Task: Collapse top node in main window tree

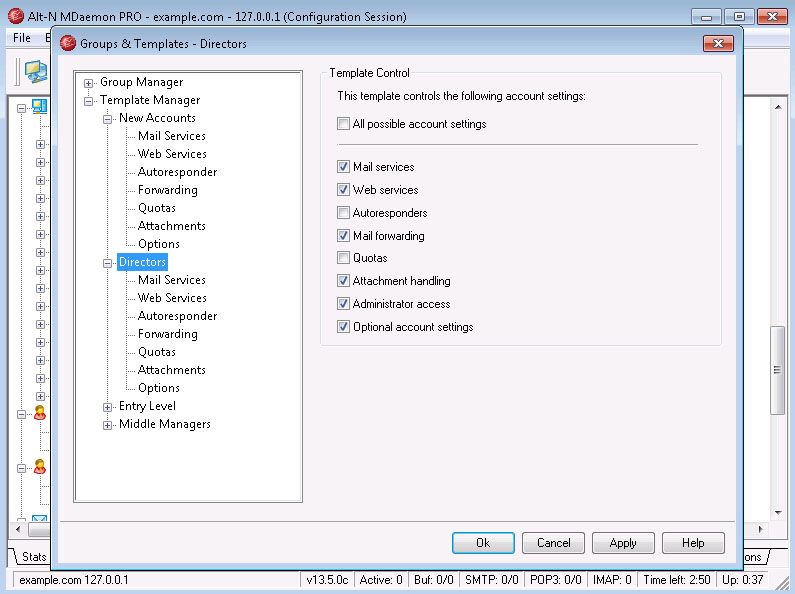Action: pos(21,108)
